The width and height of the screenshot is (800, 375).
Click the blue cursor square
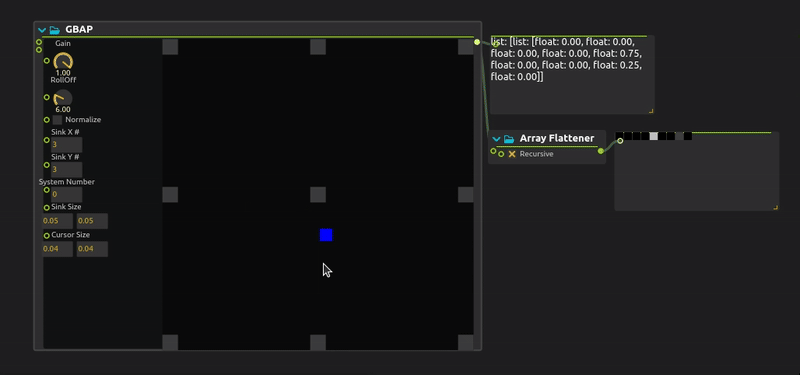coord(326,235)
